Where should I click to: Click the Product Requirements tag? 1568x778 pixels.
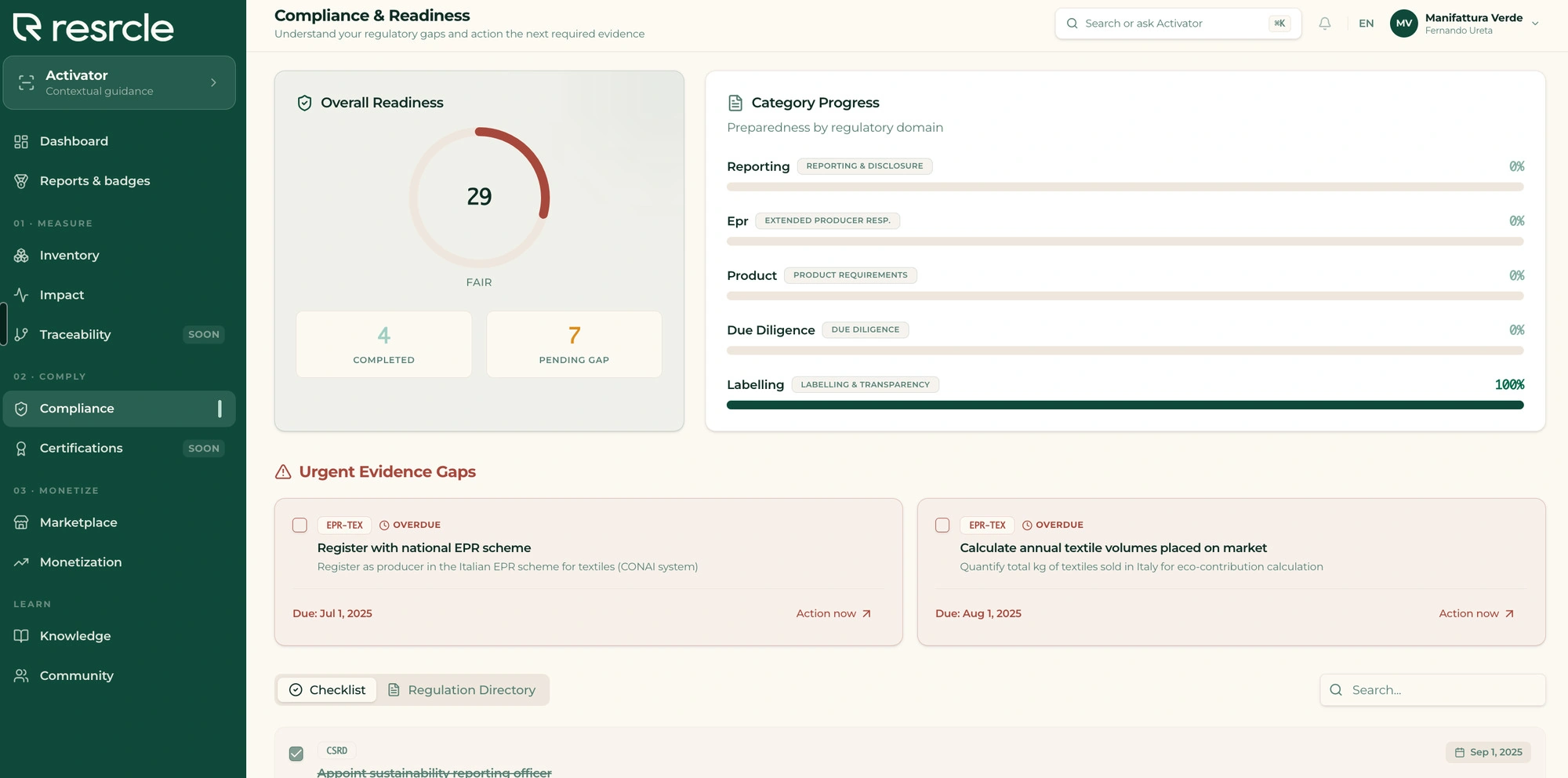[x=850, y=275]
